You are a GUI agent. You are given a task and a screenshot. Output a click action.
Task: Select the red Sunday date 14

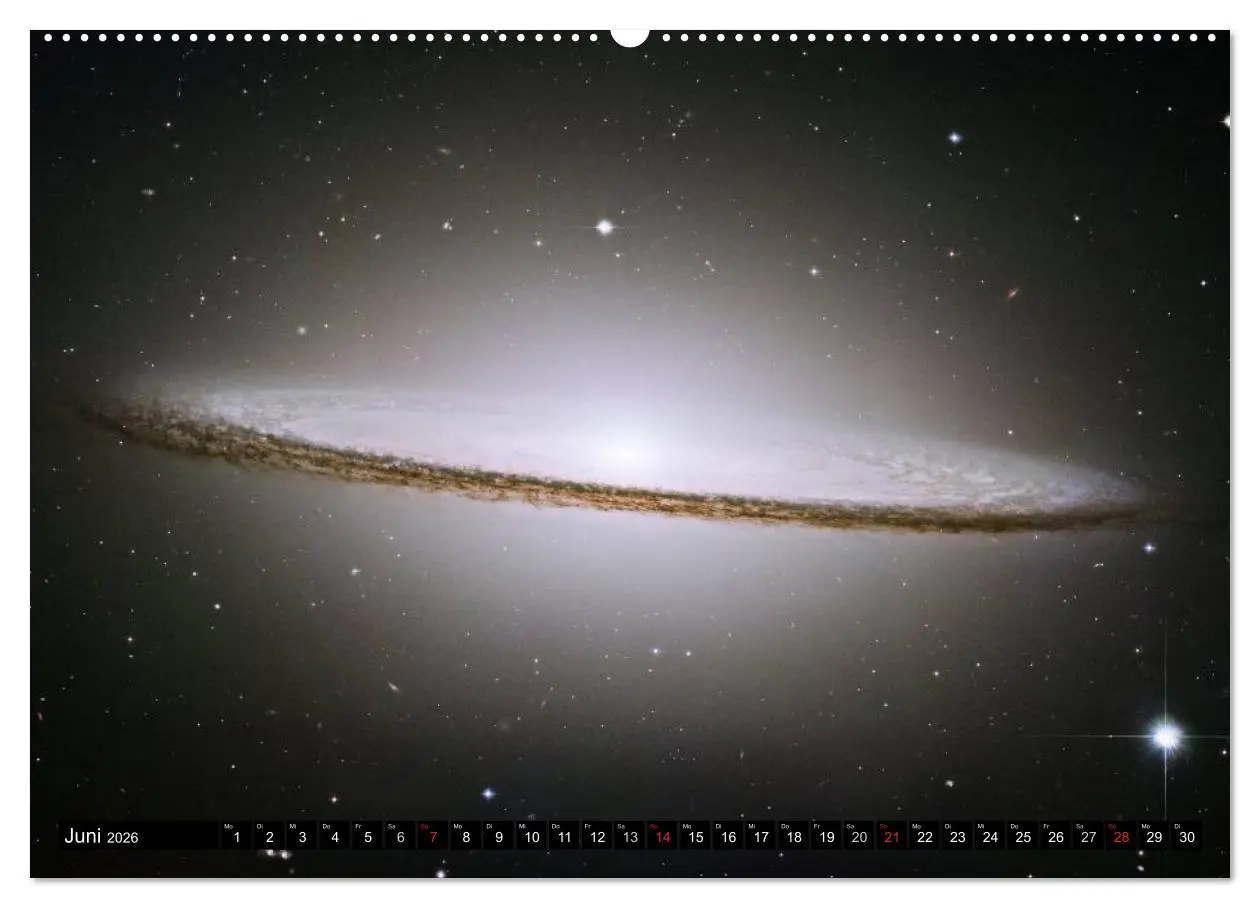(x=663, y=837)
